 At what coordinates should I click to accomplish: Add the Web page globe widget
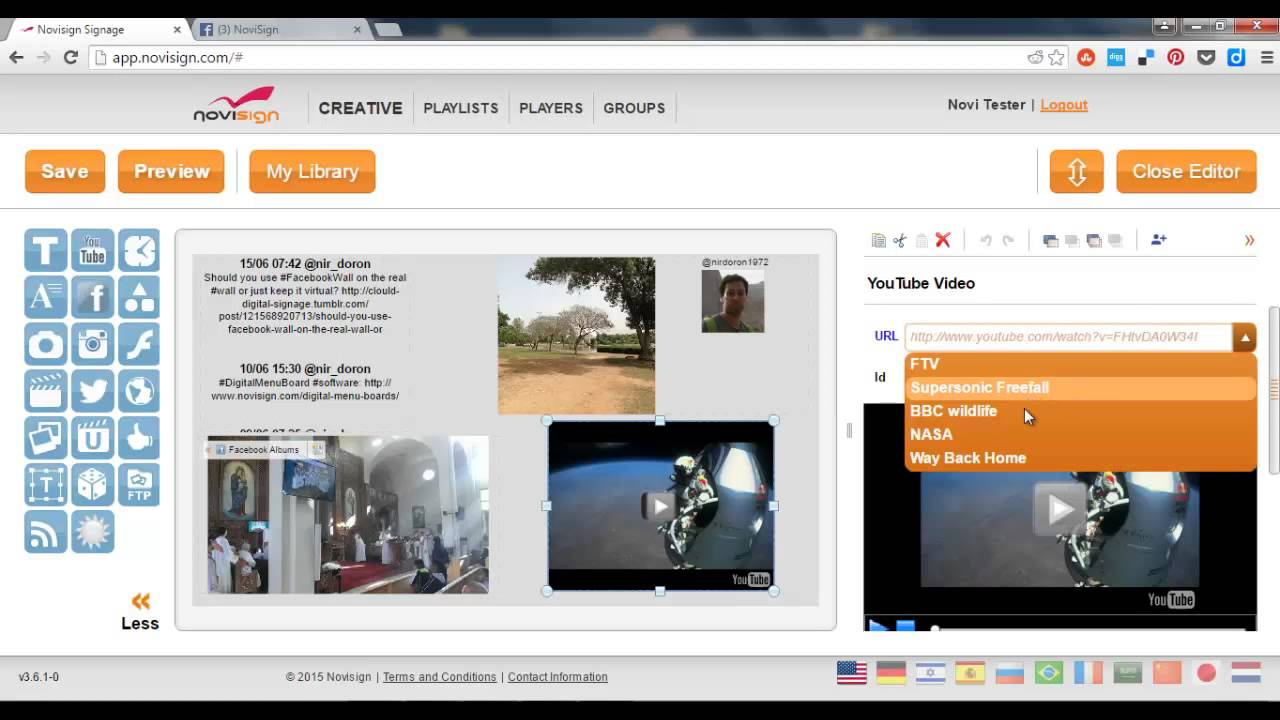coord(139,391)
